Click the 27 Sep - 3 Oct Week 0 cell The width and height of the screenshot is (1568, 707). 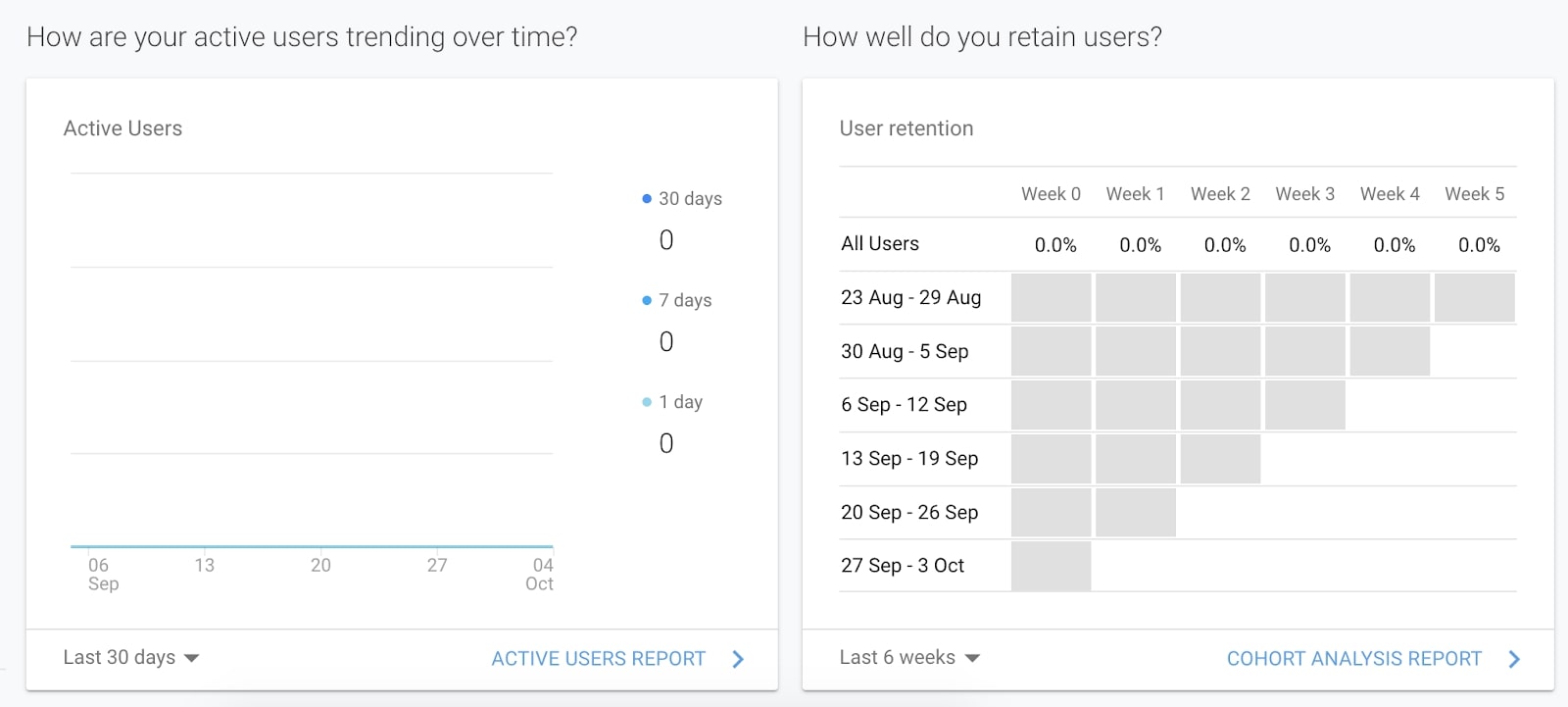[x=1051, y=566]
